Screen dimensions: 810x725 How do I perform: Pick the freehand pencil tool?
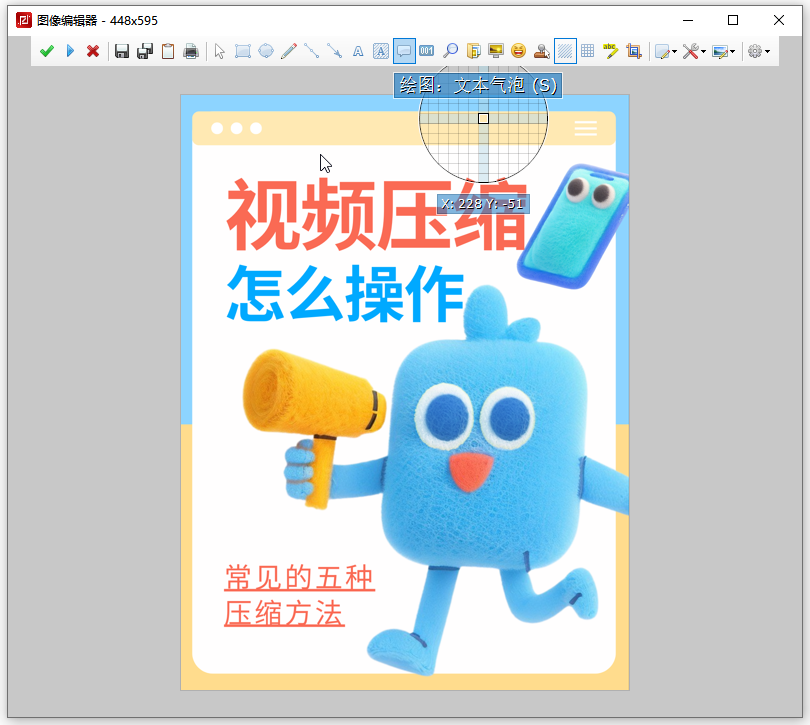pos(289,51)
